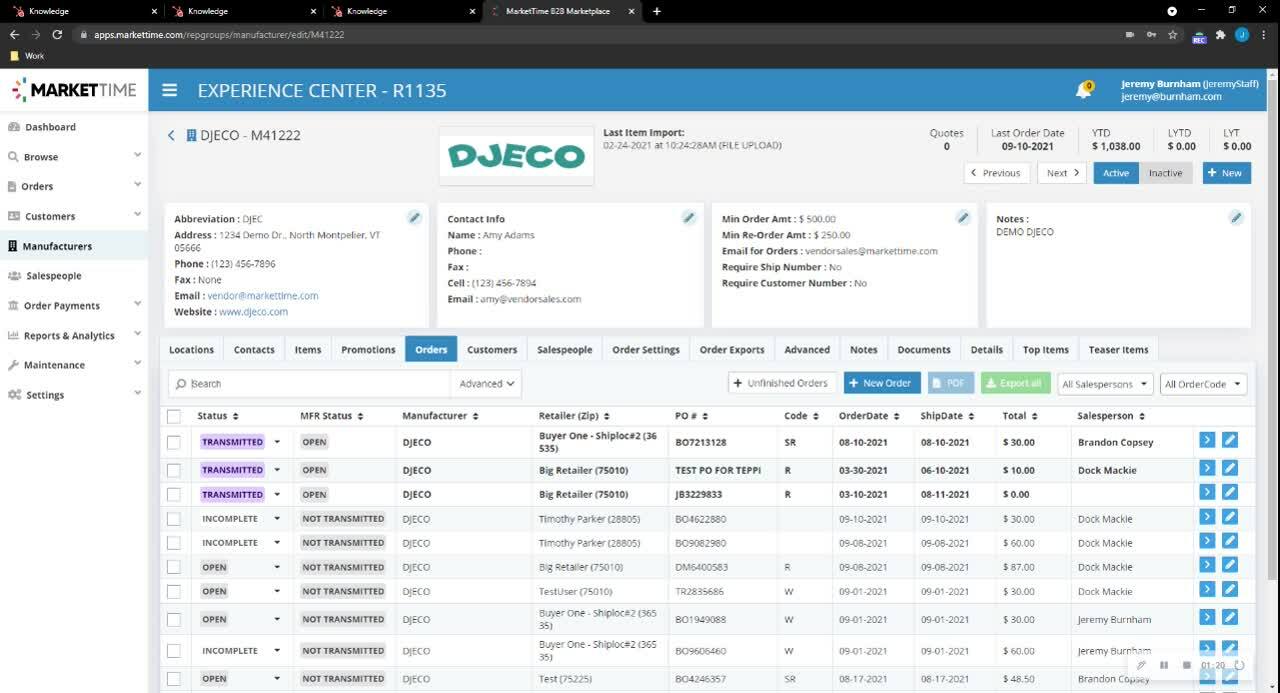Check the box for order BO4622880

(174, 519)
